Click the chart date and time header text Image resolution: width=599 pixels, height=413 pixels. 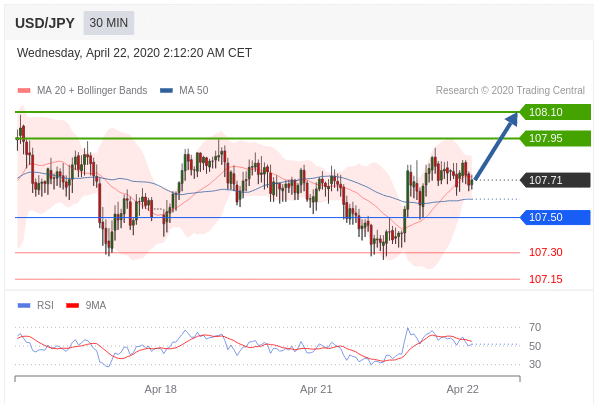pyautogui.click(x=134, y=53)
